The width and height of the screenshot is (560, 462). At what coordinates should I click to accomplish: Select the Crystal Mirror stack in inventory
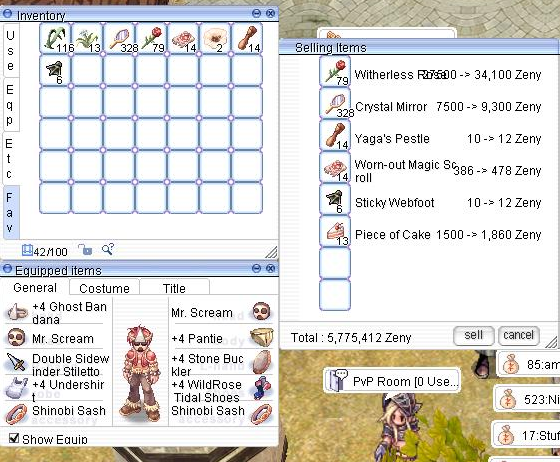coord(119,39)
